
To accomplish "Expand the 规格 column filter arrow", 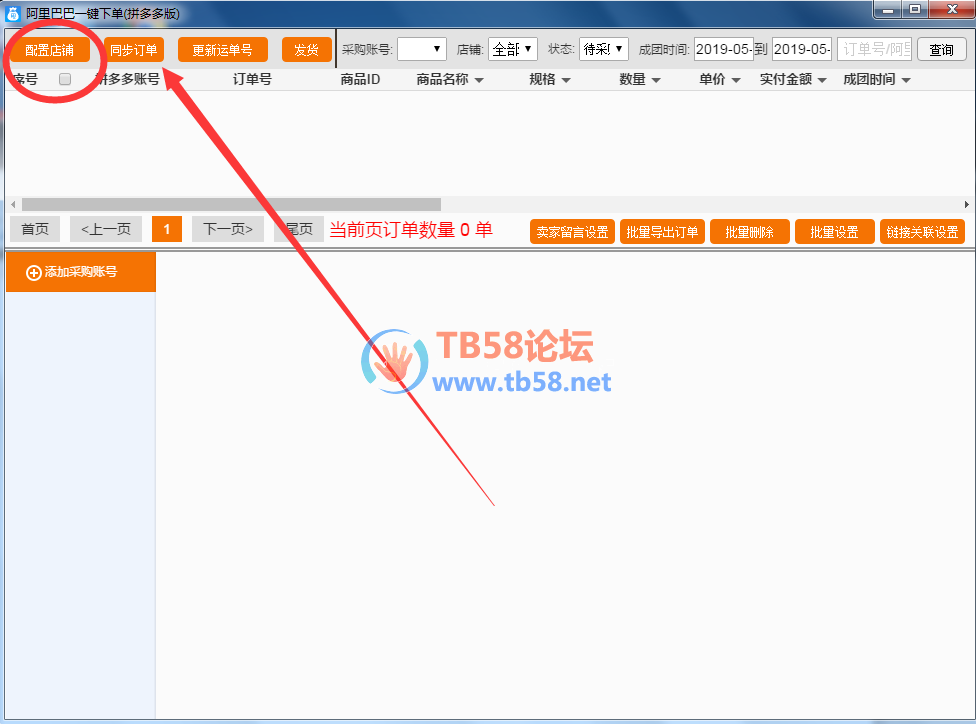I will coord(566,80).
